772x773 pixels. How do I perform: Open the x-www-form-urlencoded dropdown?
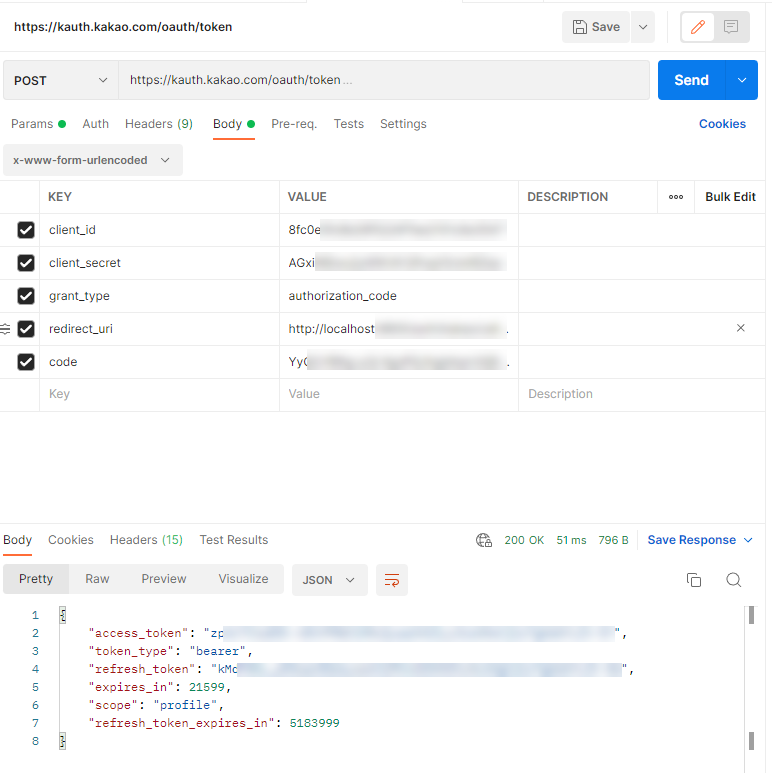click(93, 160)
